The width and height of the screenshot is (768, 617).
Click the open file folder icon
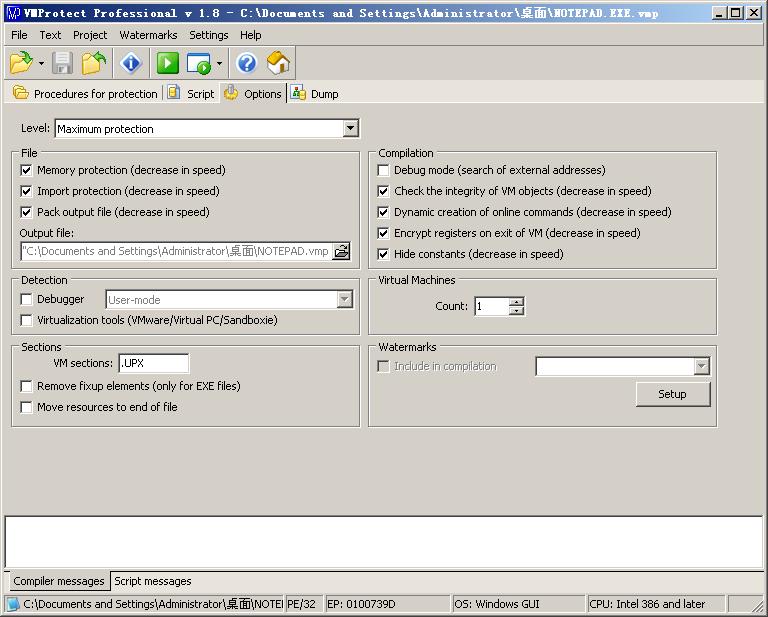(x=21, y=64)
